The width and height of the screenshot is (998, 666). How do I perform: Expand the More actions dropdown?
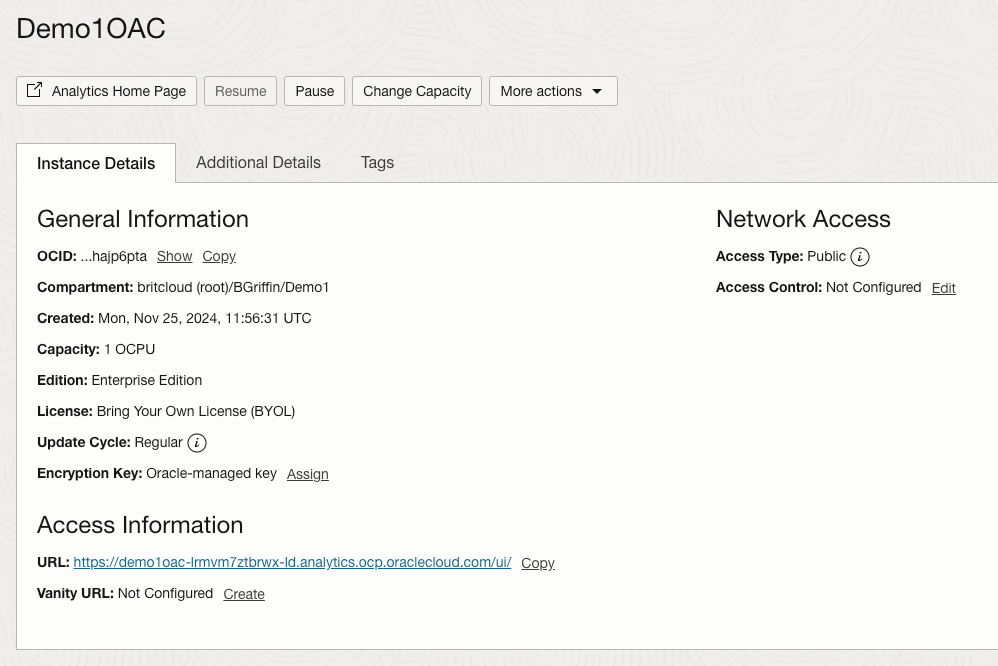point(552,91)
